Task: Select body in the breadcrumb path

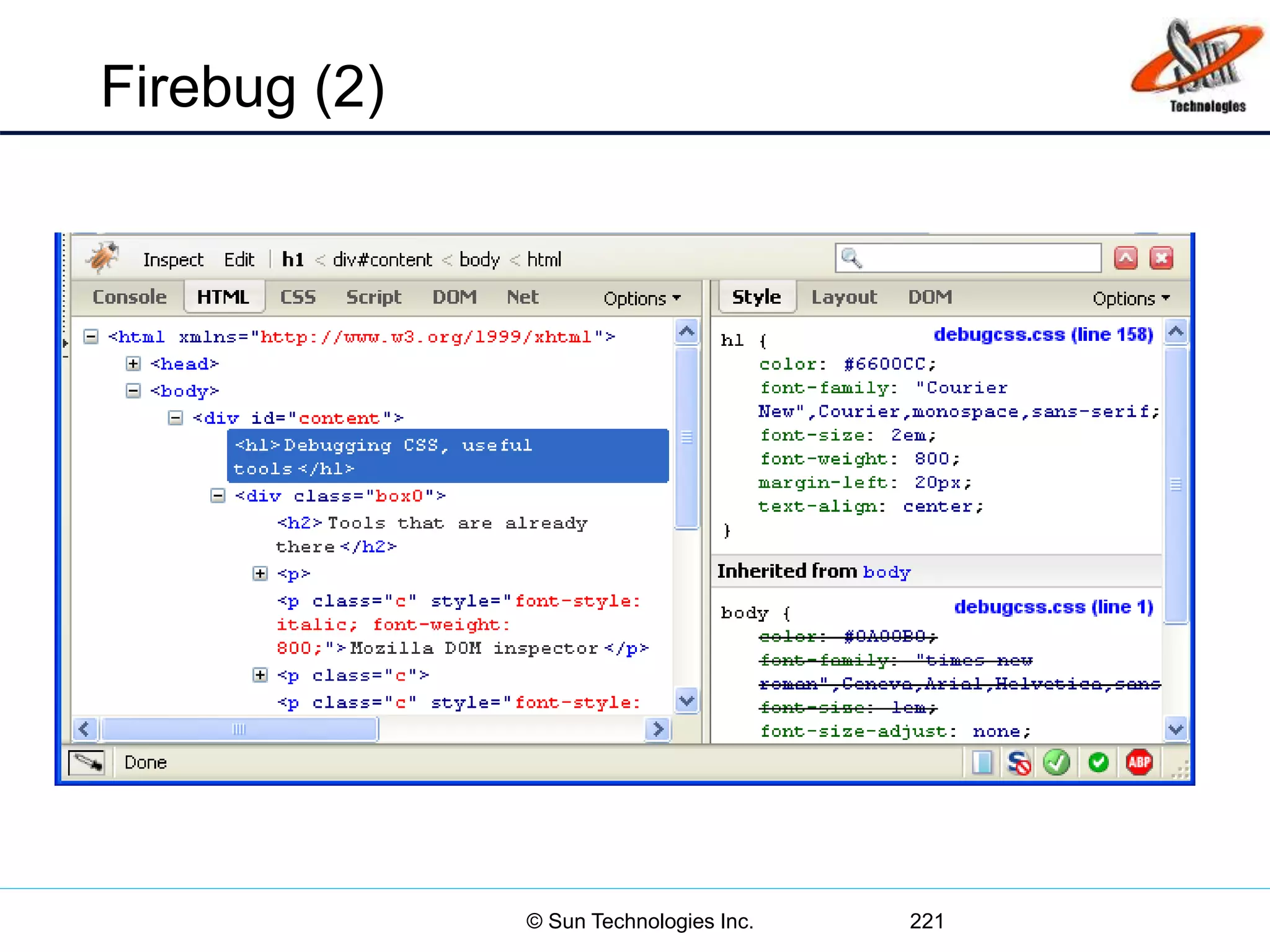Action: click(479, 260)
